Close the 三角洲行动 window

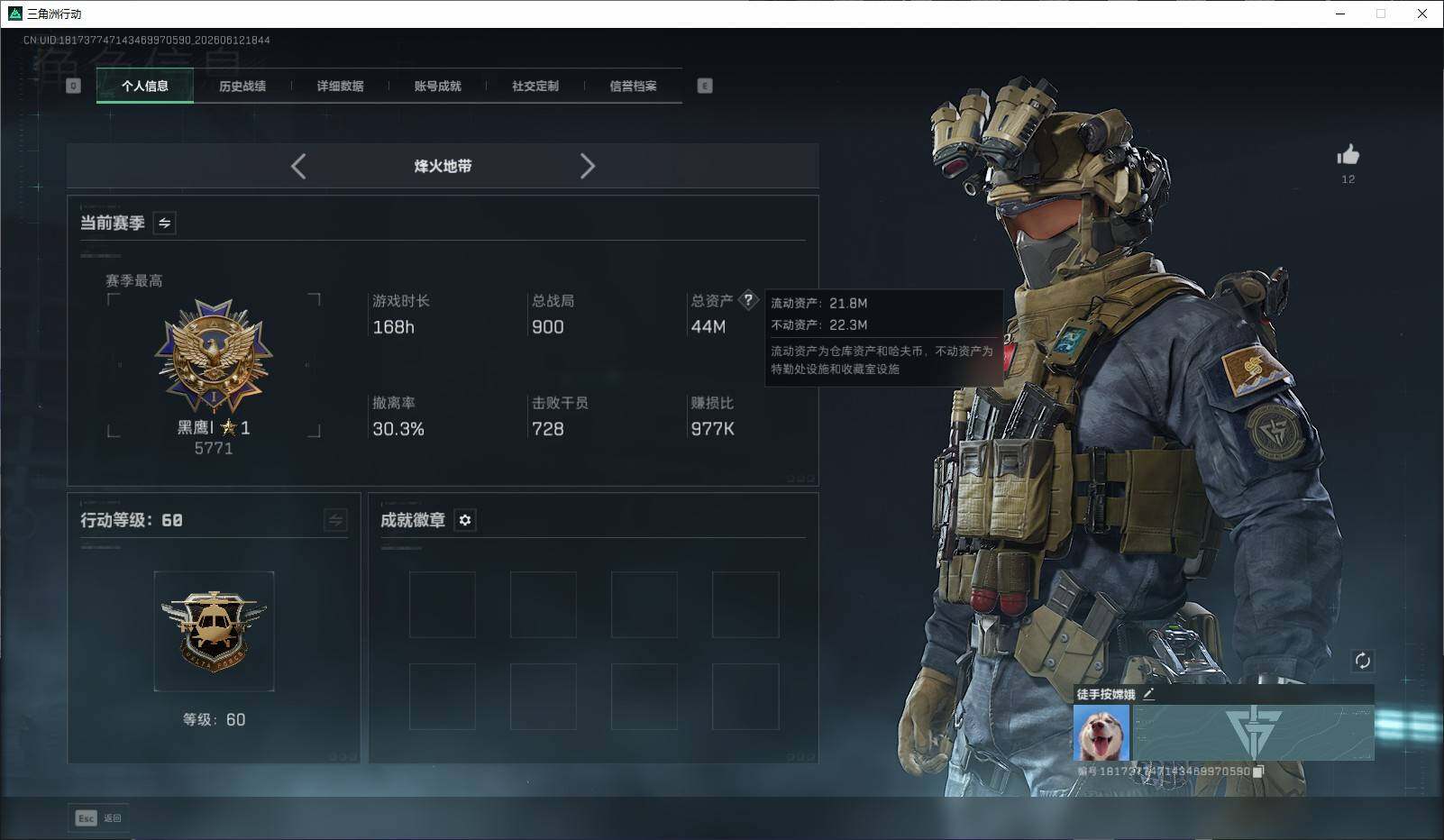(x=1422, y=14)
